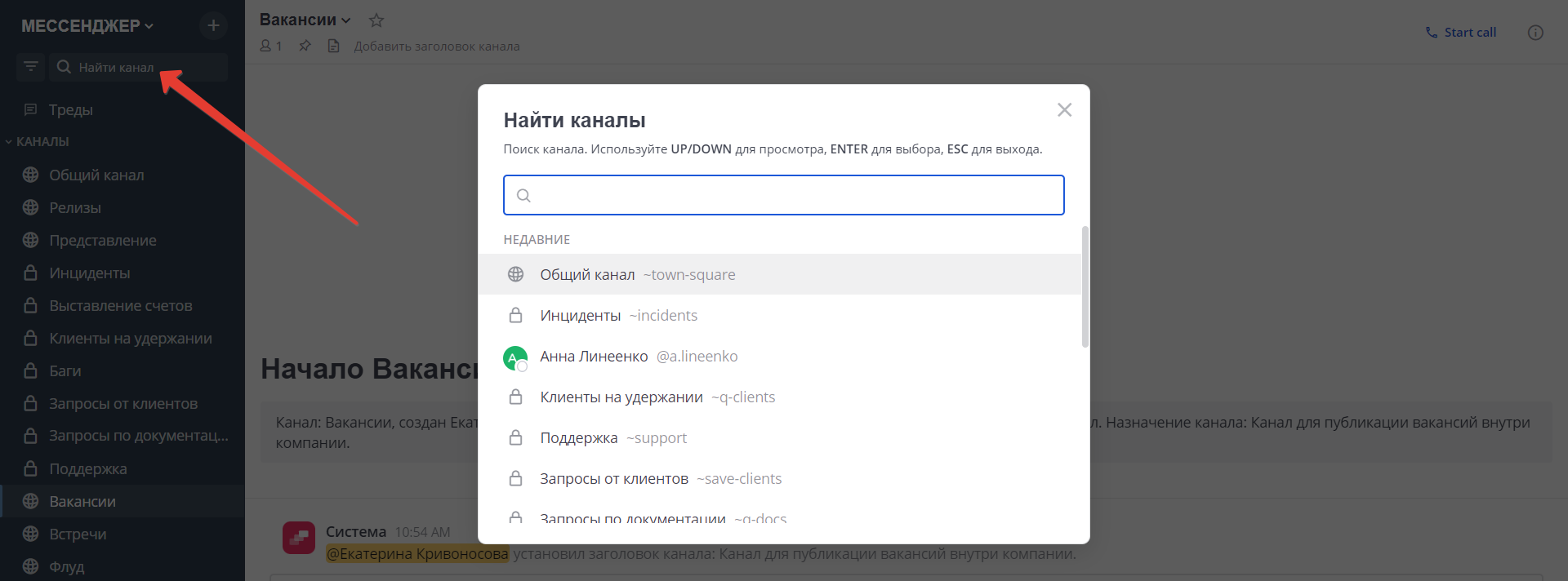Select Клиенты на удержании ~q-clients result
Image resolution: width=1568 pixels, height=581 pixels.
point(779,397)
